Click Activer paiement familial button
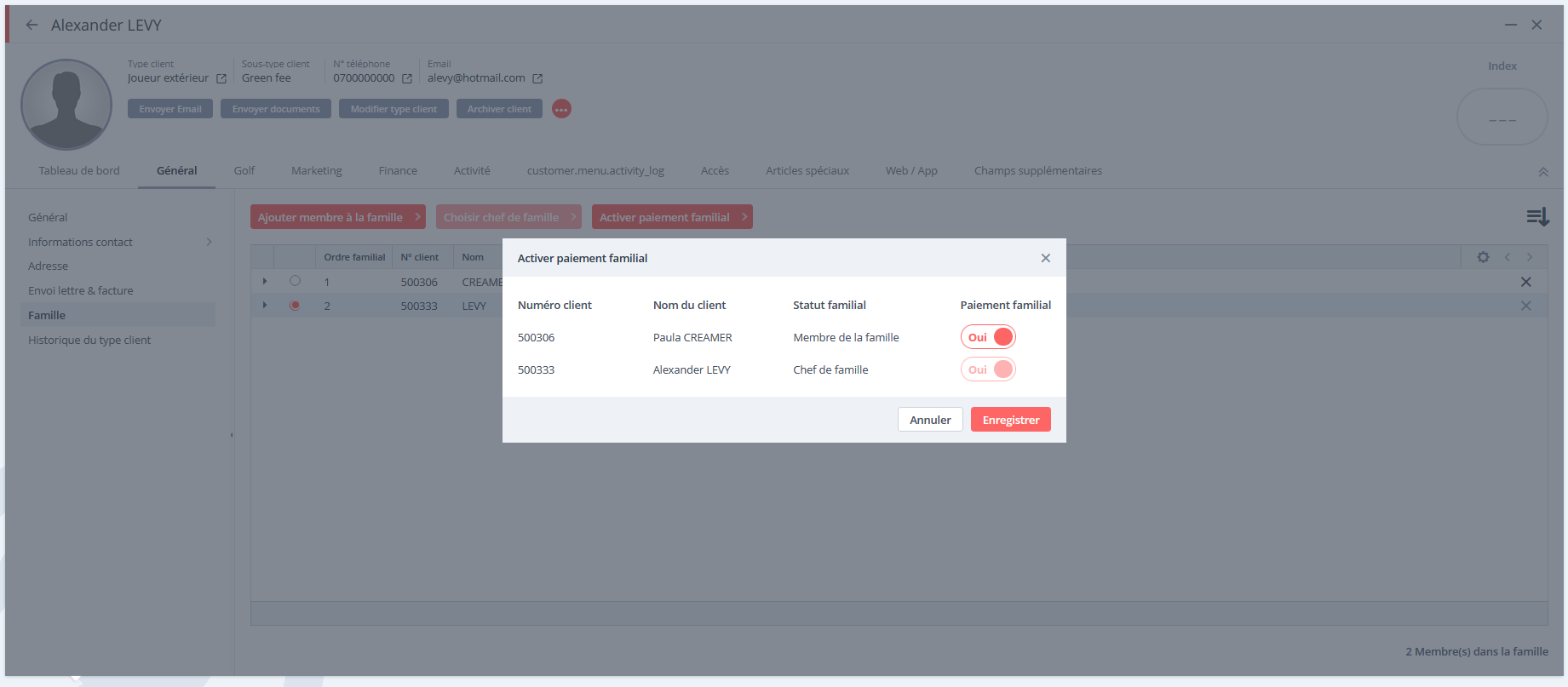 coord(672,217)
